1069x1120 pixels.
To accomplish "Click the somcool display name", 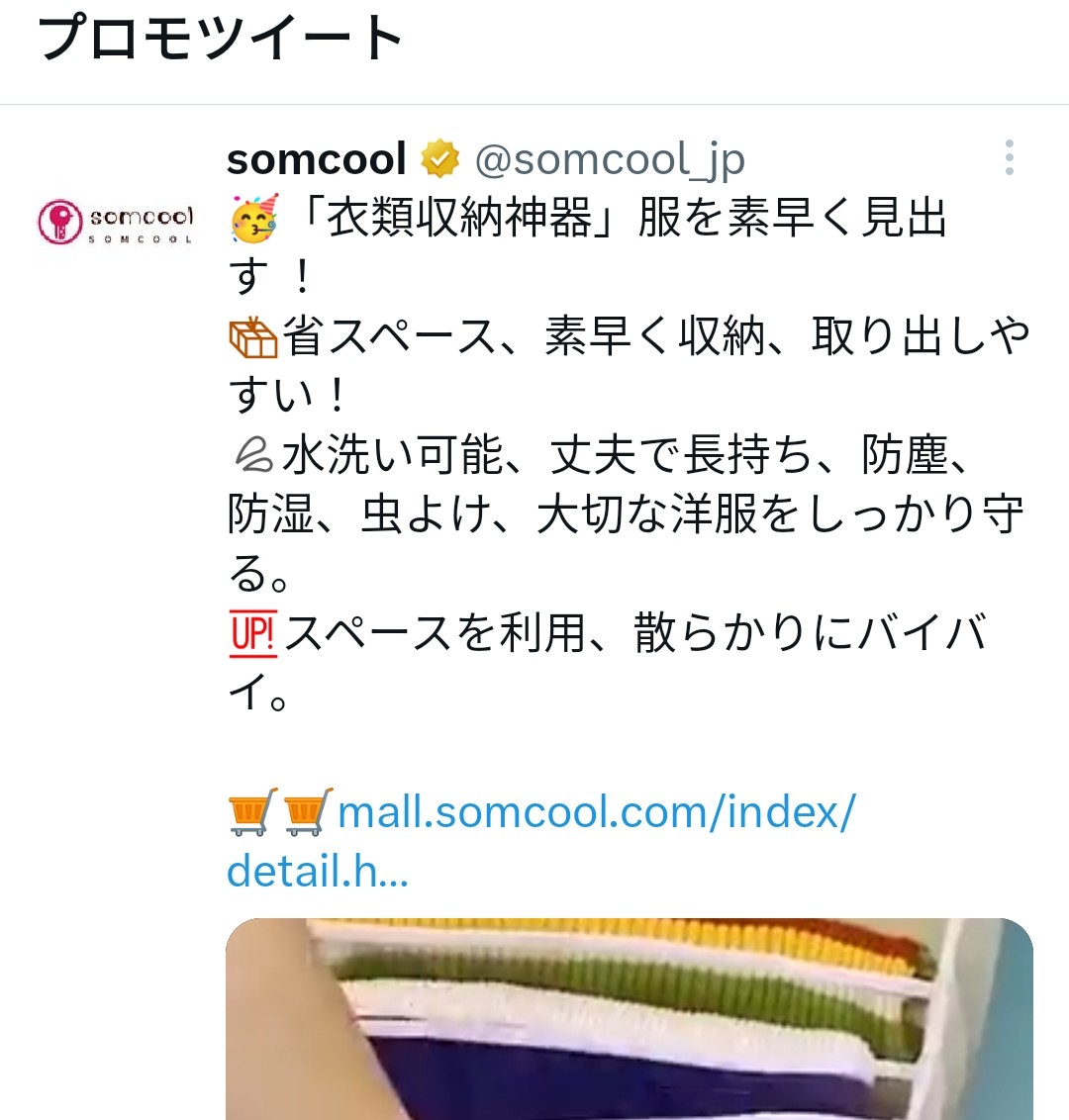I will point(317,158).
